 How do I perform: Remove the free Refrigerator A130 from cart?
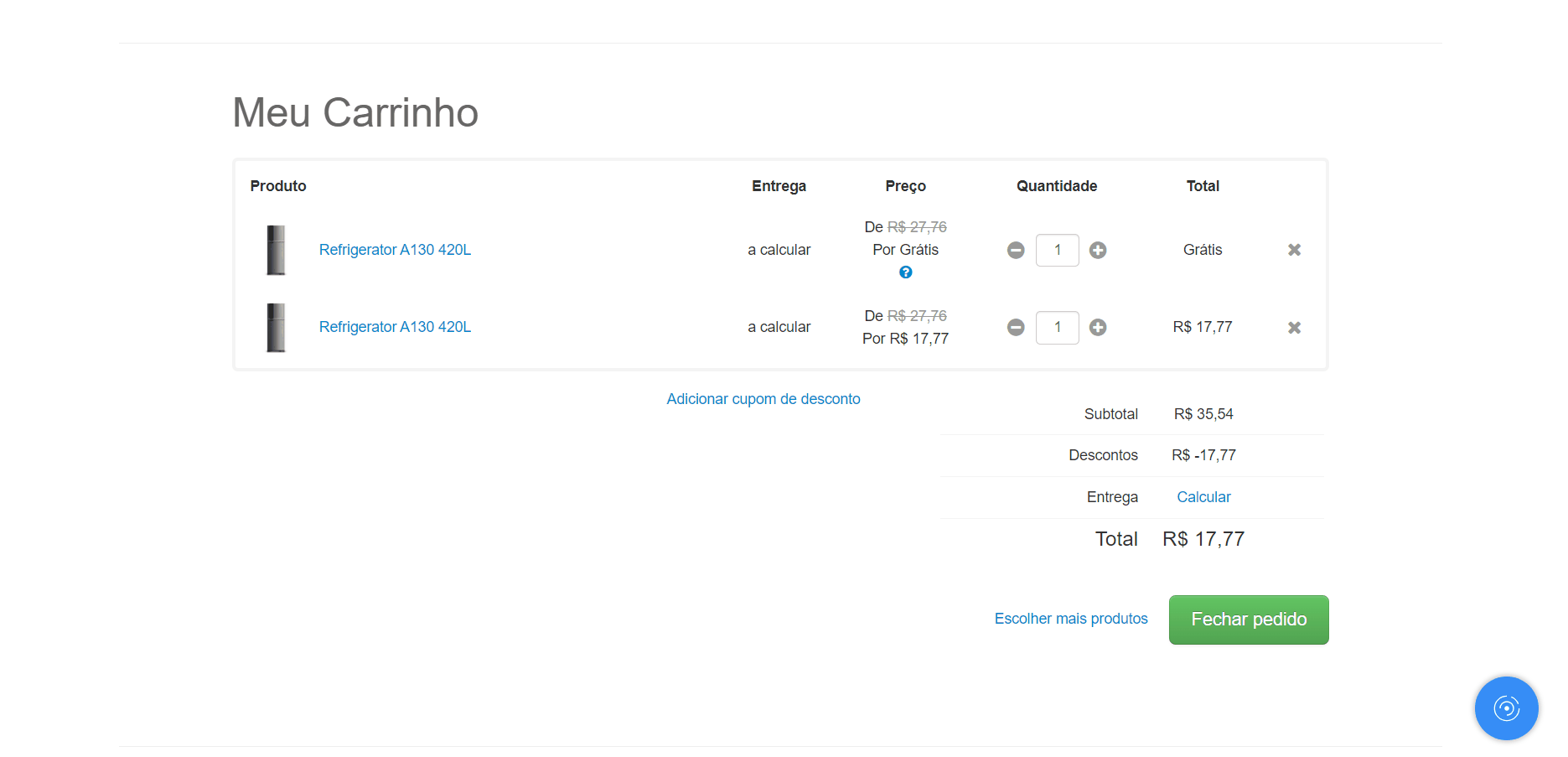[1294, 250]
